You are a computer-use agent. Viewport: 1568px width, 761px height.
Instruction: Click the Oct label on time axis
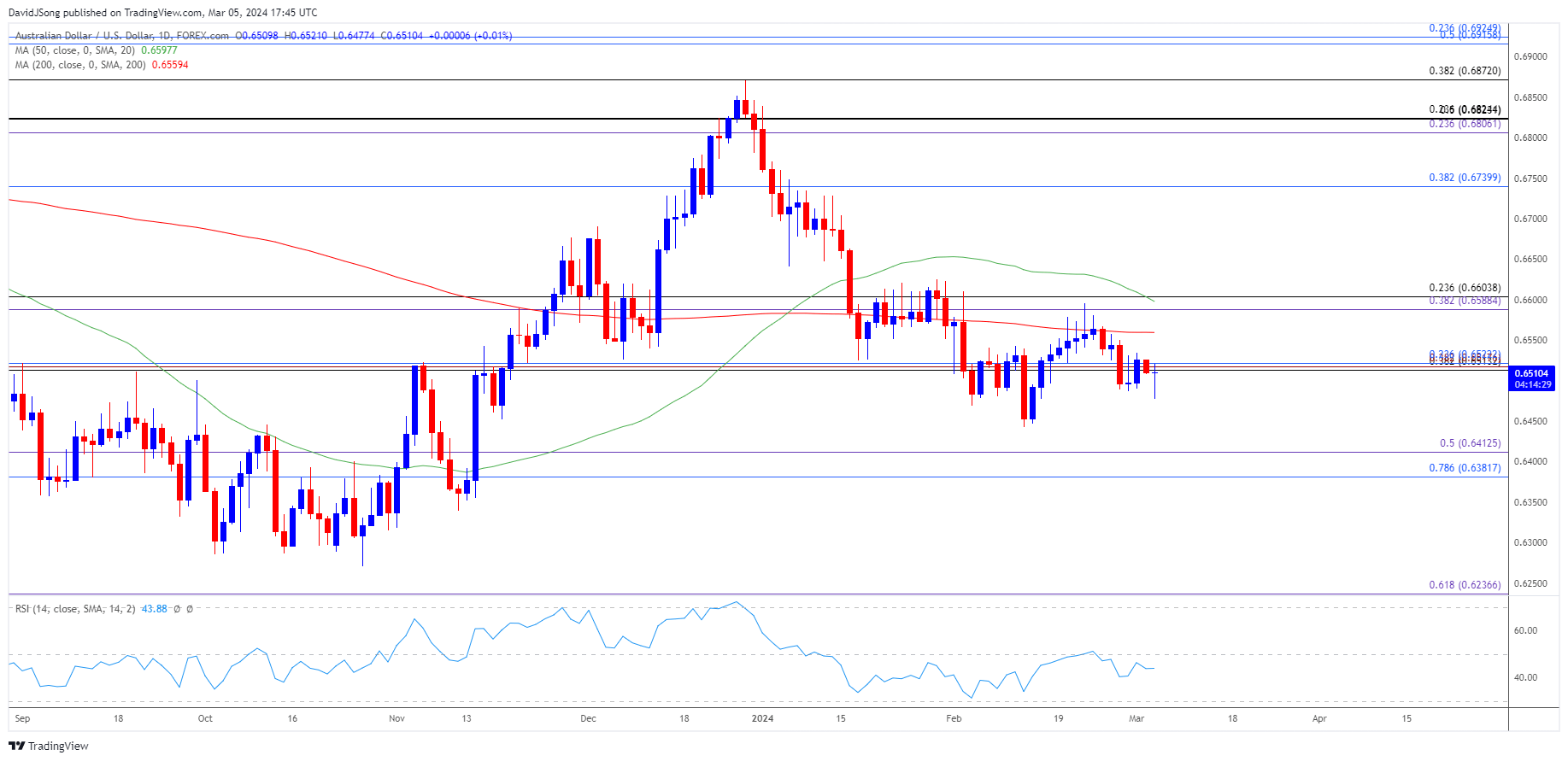pyautogui.click(x=205, y=719)
